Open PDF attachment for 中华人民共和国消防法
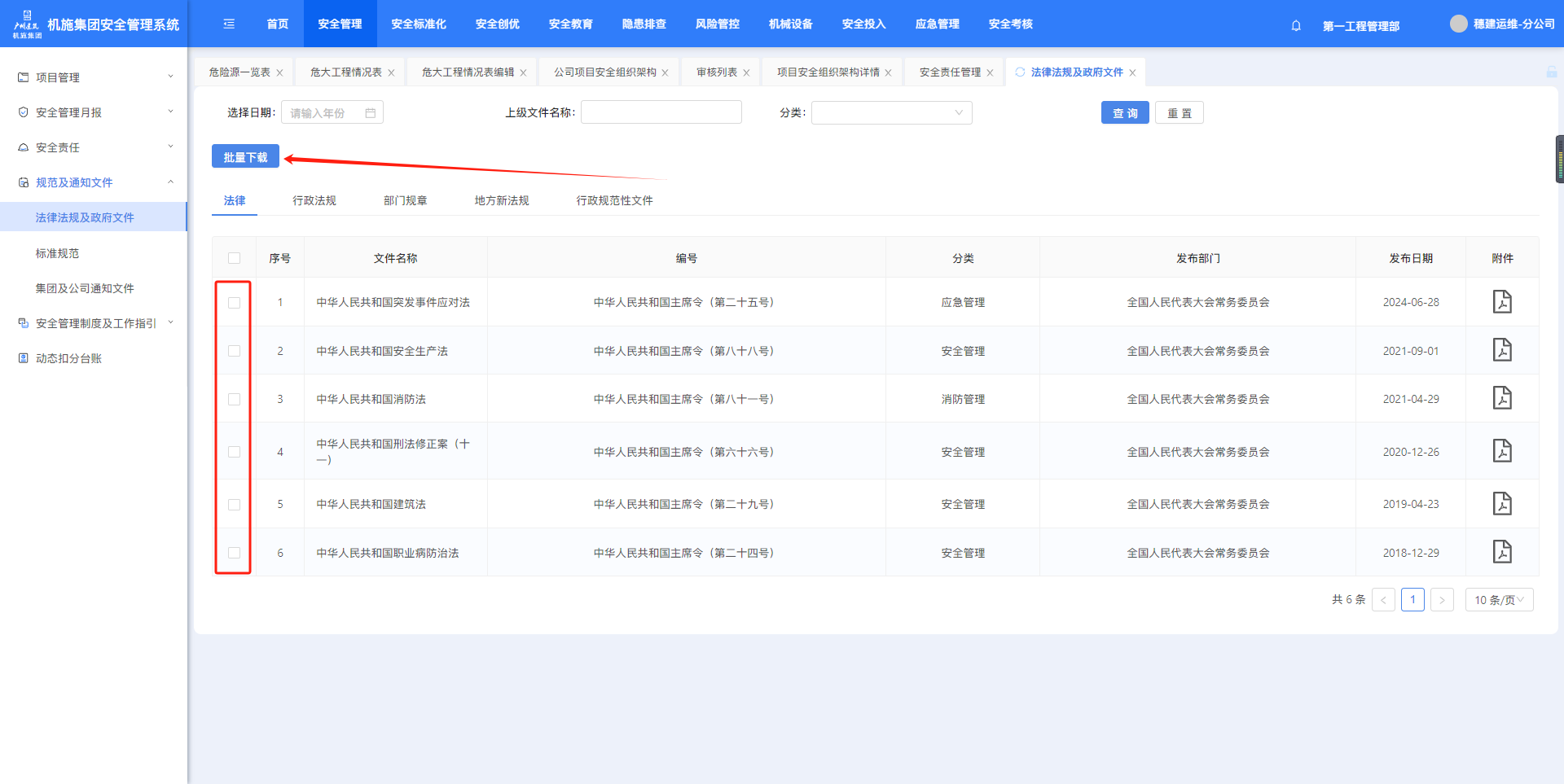The width and height of the screenshot is (1564, 784). tap(1501, 398)
